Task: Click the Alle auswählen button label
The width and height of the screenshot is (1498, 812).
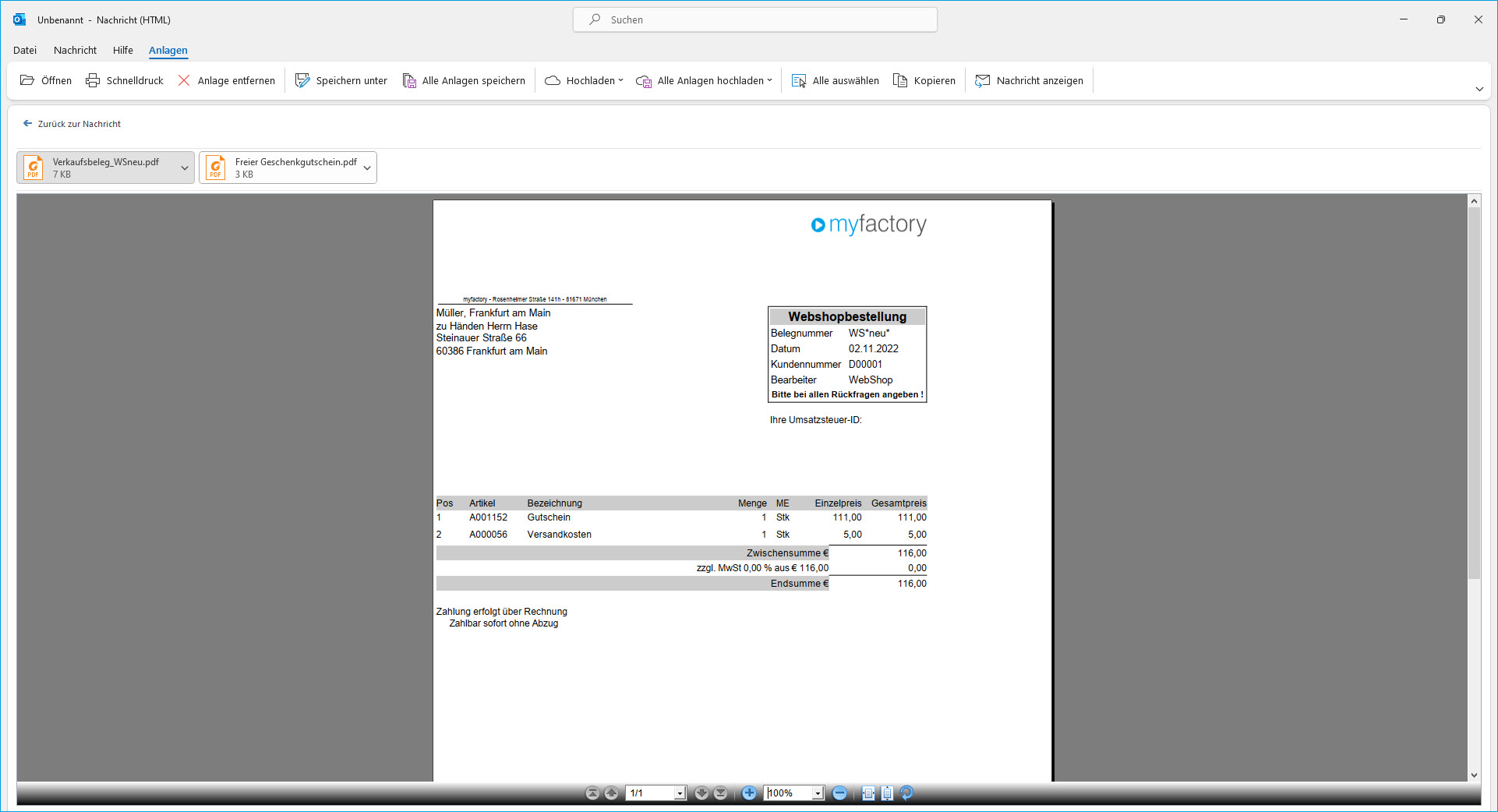Action: [846, 80]
